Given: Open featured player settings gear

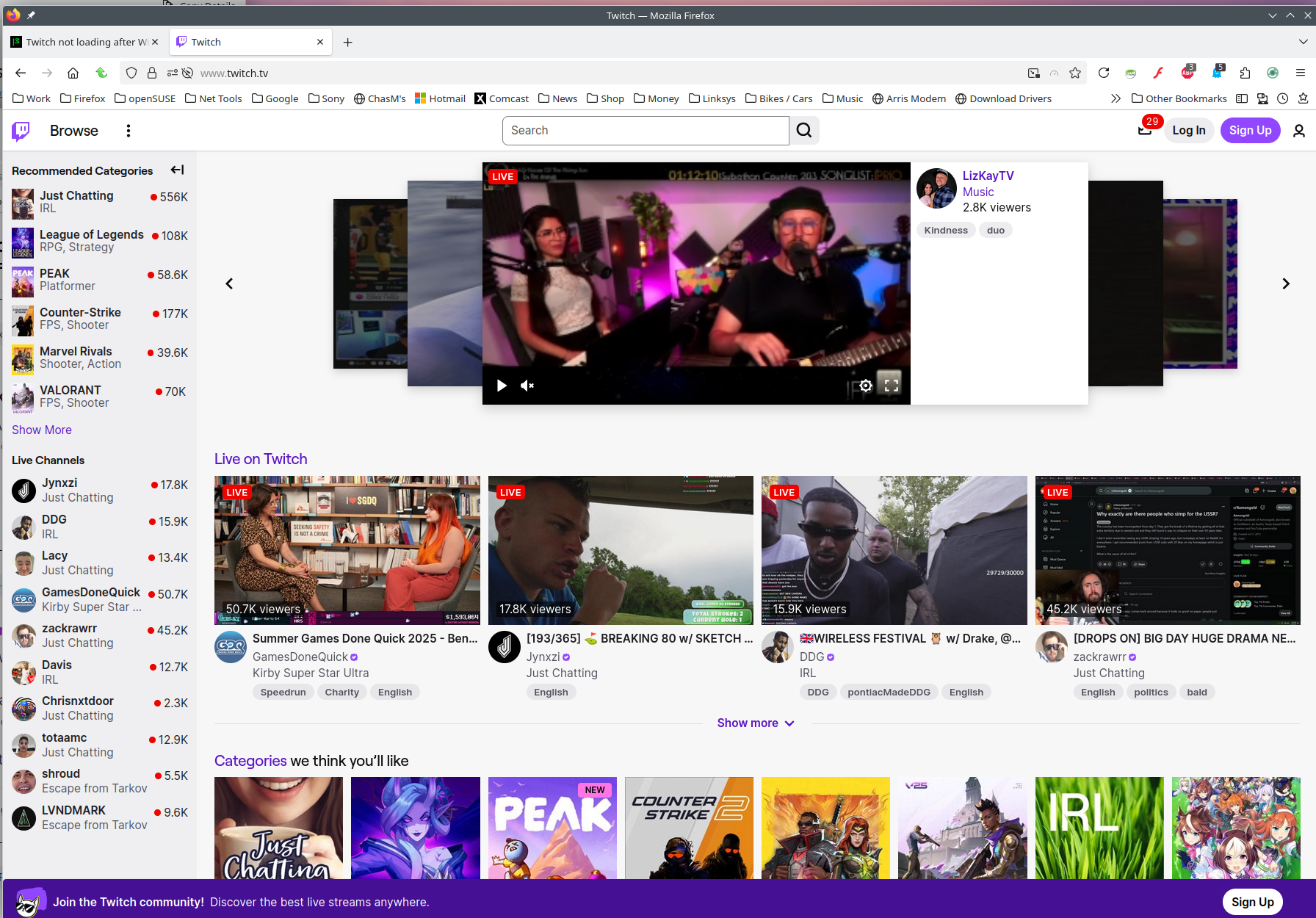Looking at the screenshot, I should tap(866, 386).
